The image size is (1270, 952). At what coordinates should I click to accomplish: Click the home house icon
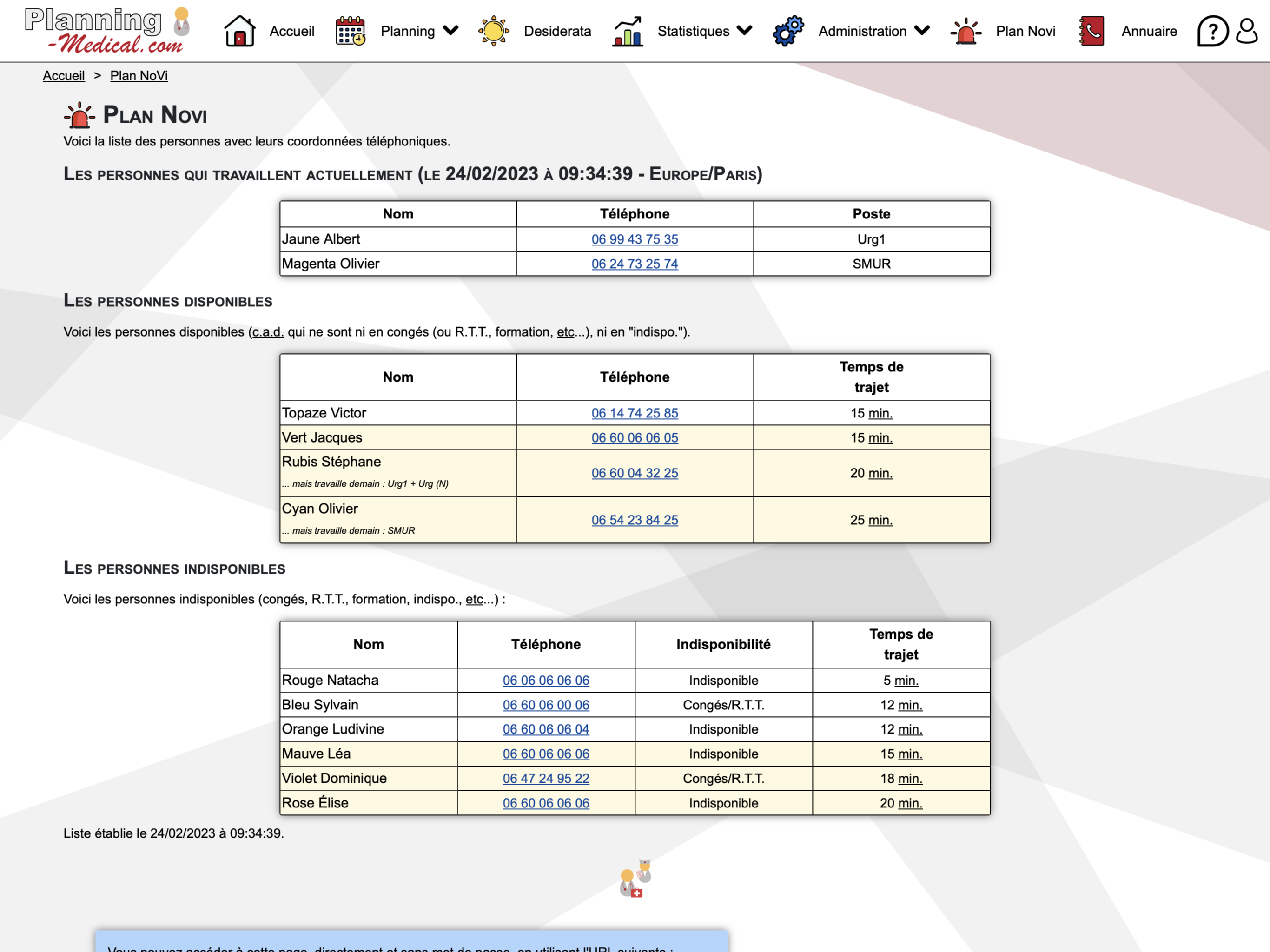click(x=239, y=31)
